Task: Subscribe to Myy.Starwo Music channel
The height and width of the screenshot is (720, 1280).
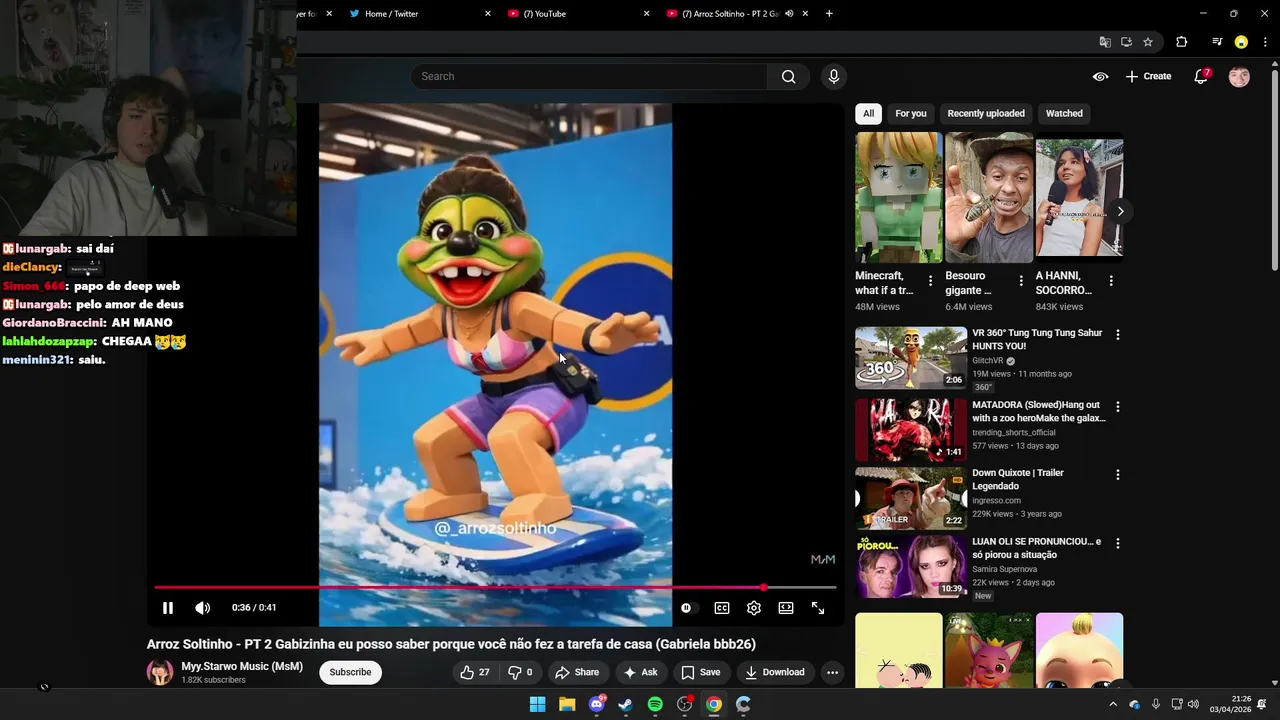Action: tap(350, 672)
